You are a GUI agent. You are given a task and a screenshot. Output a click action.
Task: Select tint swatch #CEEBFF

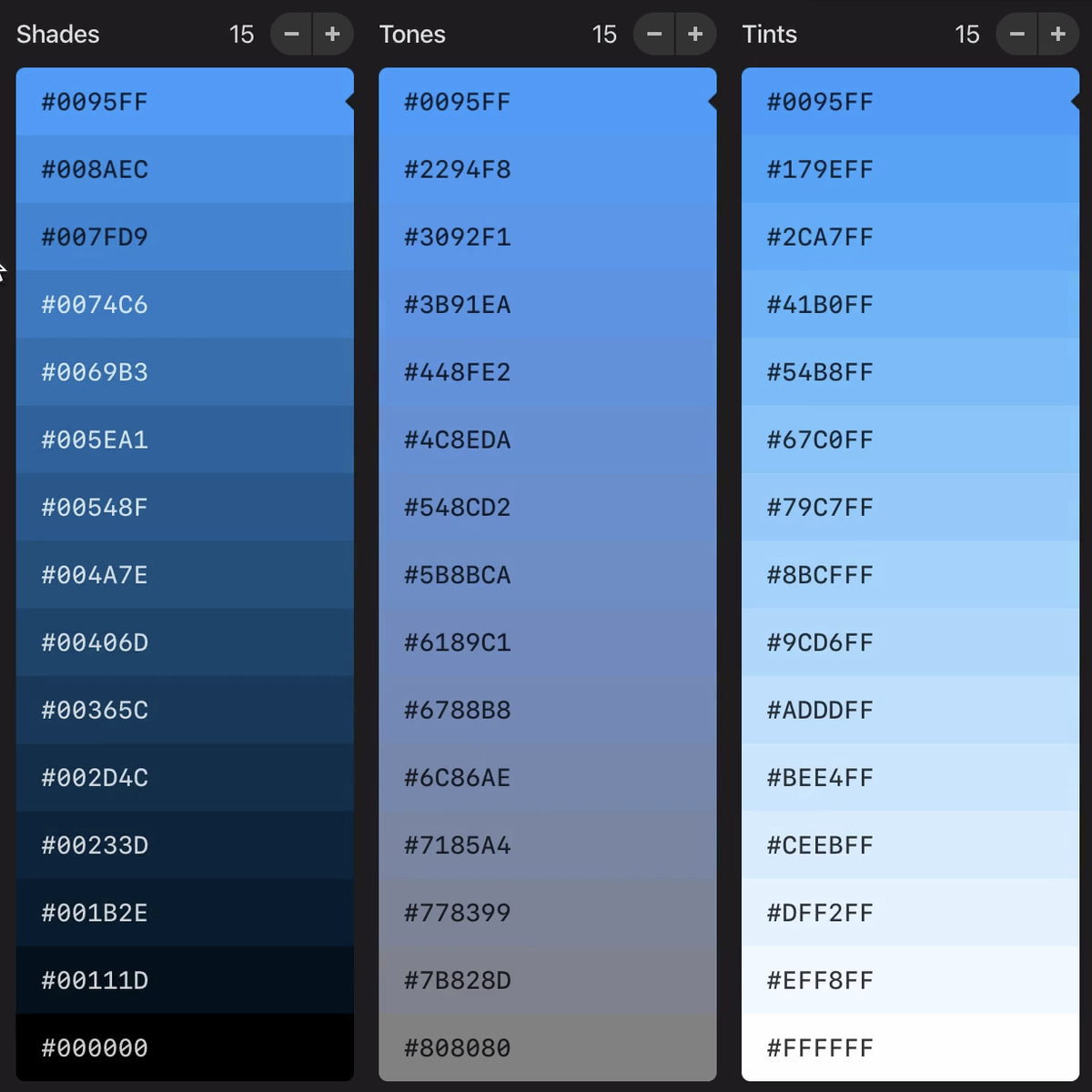pyautogui.click(x=911, y=844)
